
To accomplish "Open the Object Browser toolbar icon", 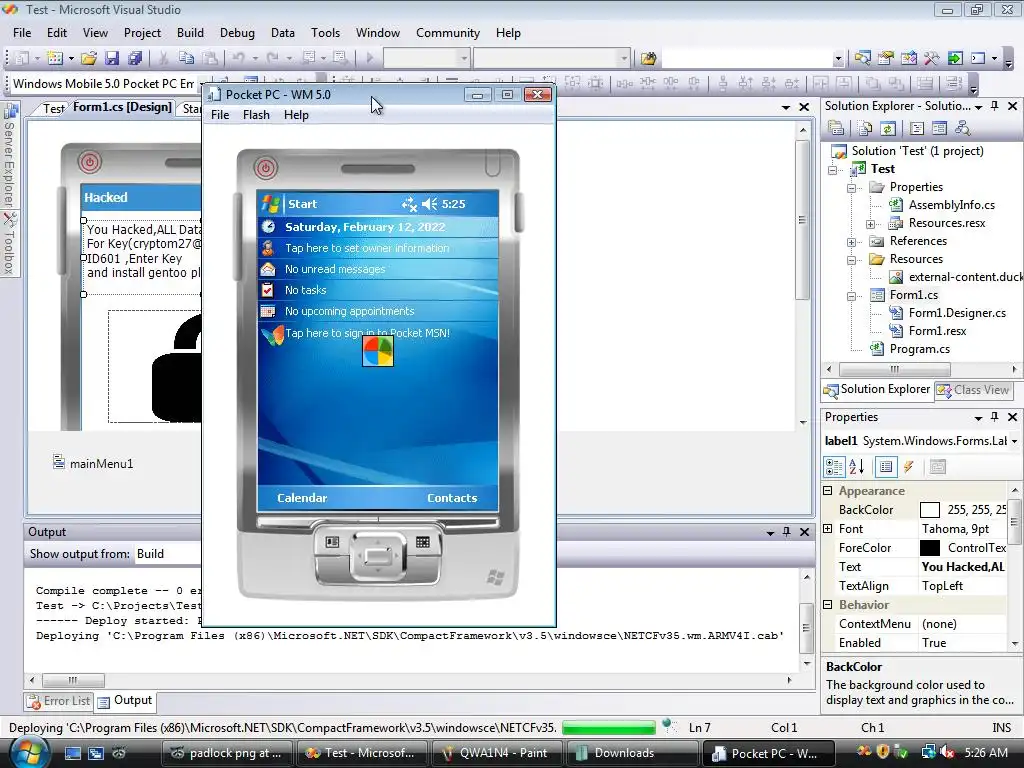I will point(908,59).
